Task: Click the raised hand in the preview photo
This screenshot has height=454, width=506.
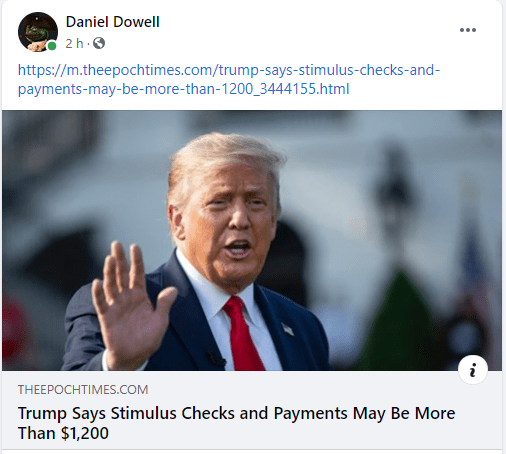Action: [x=132, y=305]
